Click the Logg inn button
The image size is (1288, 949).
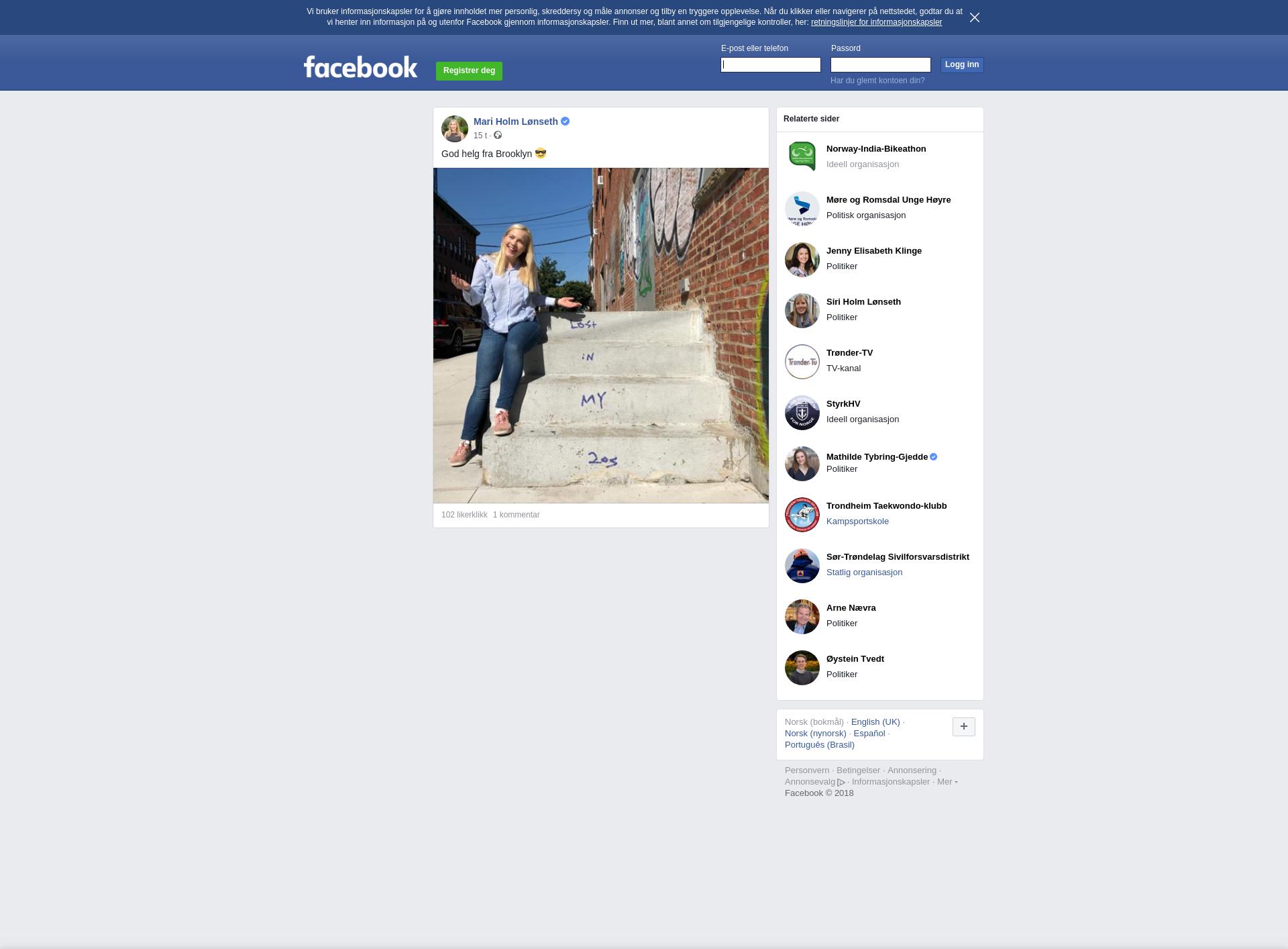[x=961, y=64]
